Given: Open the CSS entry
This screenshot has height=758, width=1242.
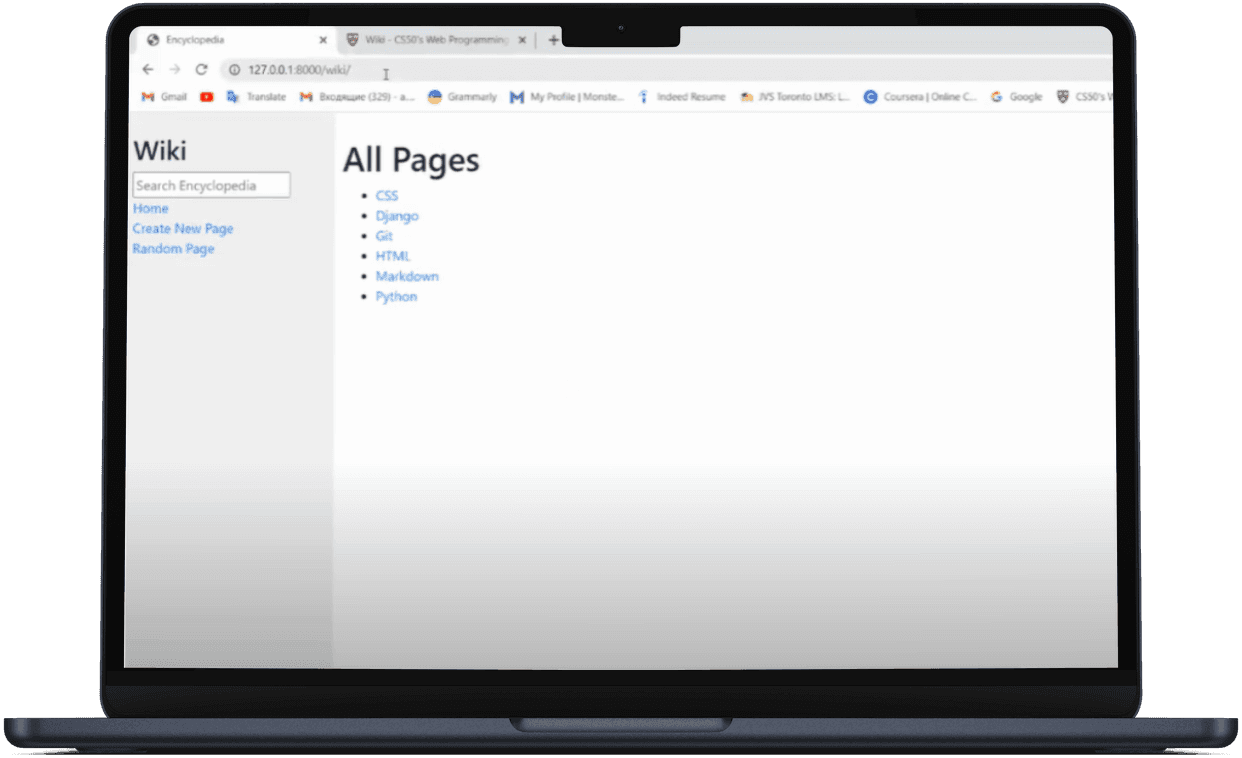Looking at the screenshot, I should tap(386, 195).
